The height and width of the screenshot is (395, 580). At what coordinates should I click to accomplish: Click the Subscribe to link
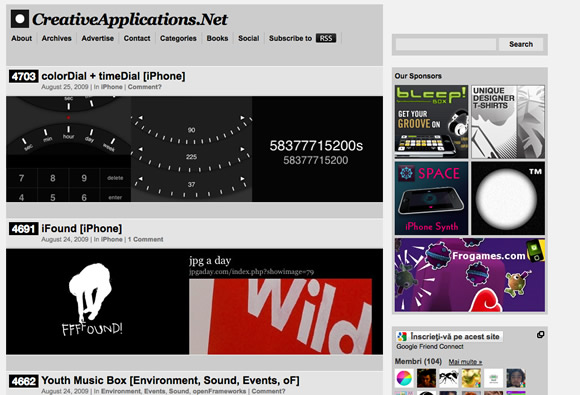click(x=290, y=38)
